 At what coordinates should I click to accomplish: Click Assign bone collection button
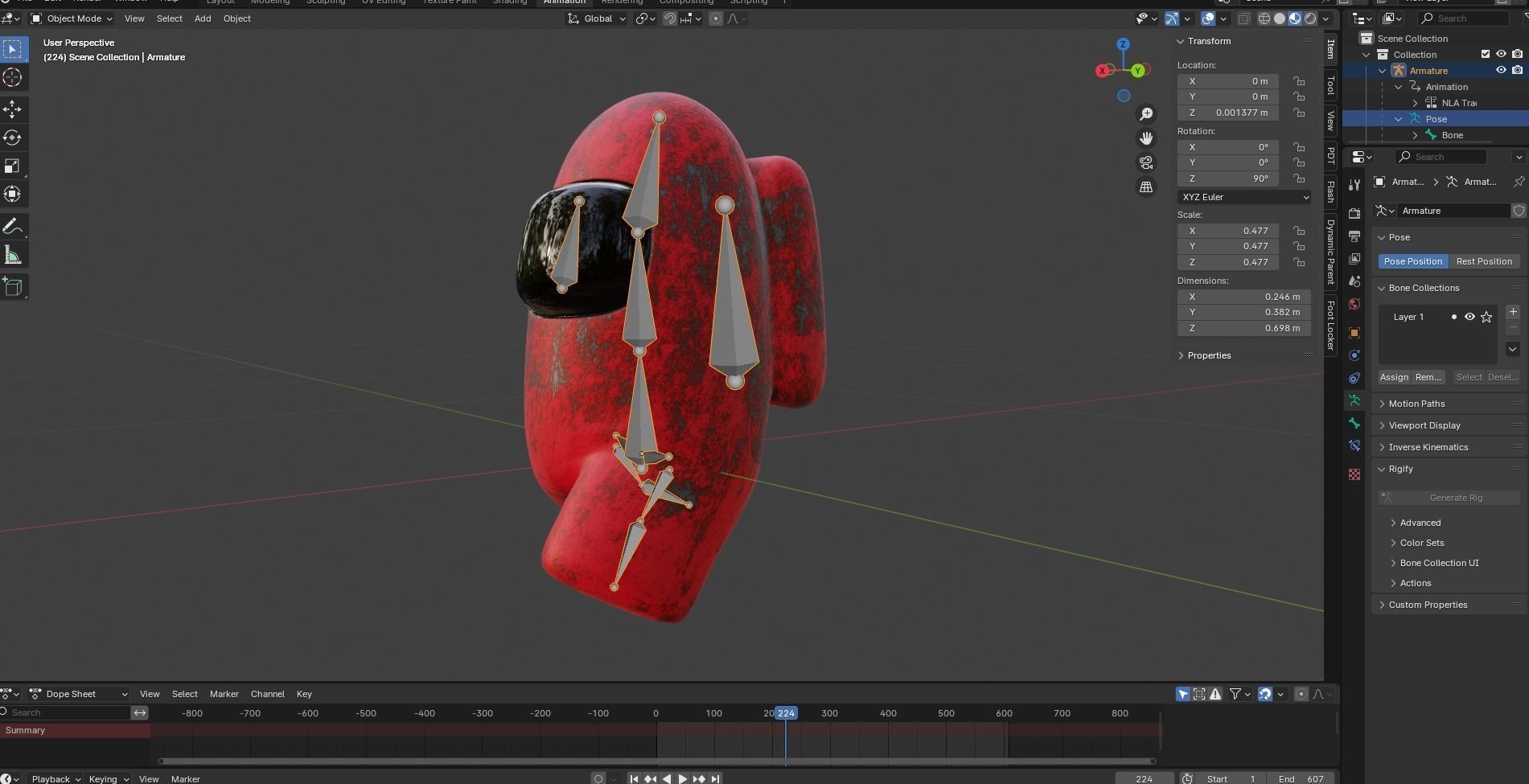pos(1394,377)
